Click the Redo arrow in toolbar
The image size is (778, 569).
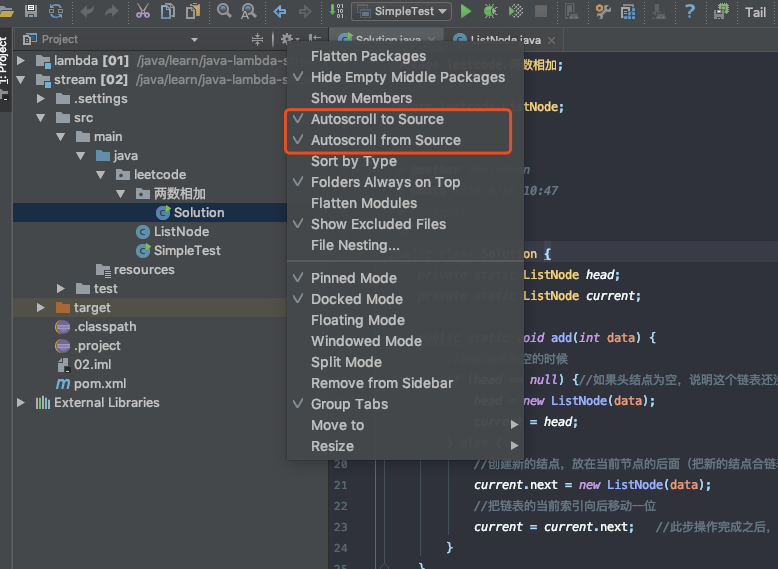[x=112, y=11]
